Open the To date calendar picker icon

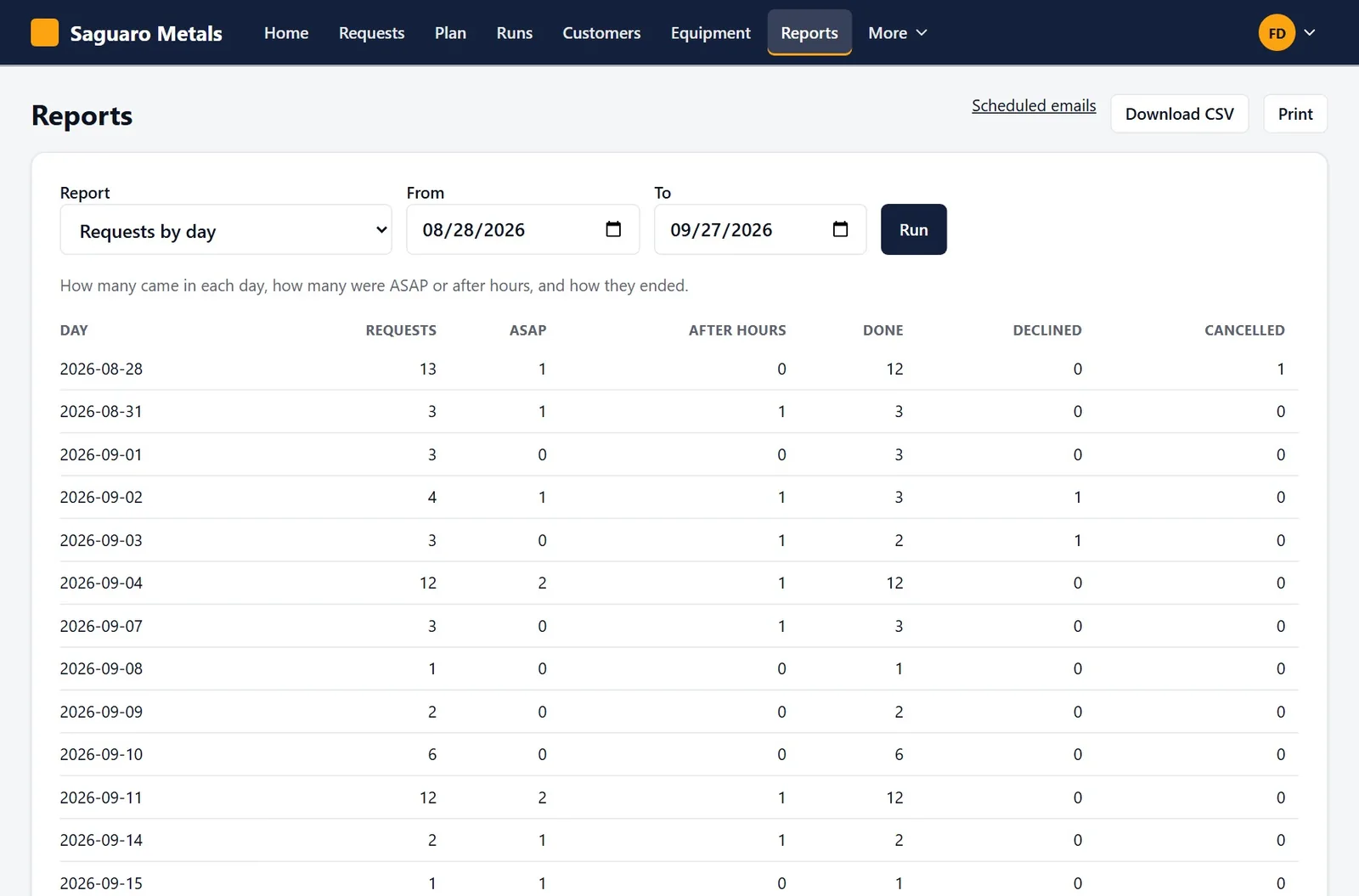(840, 229)
